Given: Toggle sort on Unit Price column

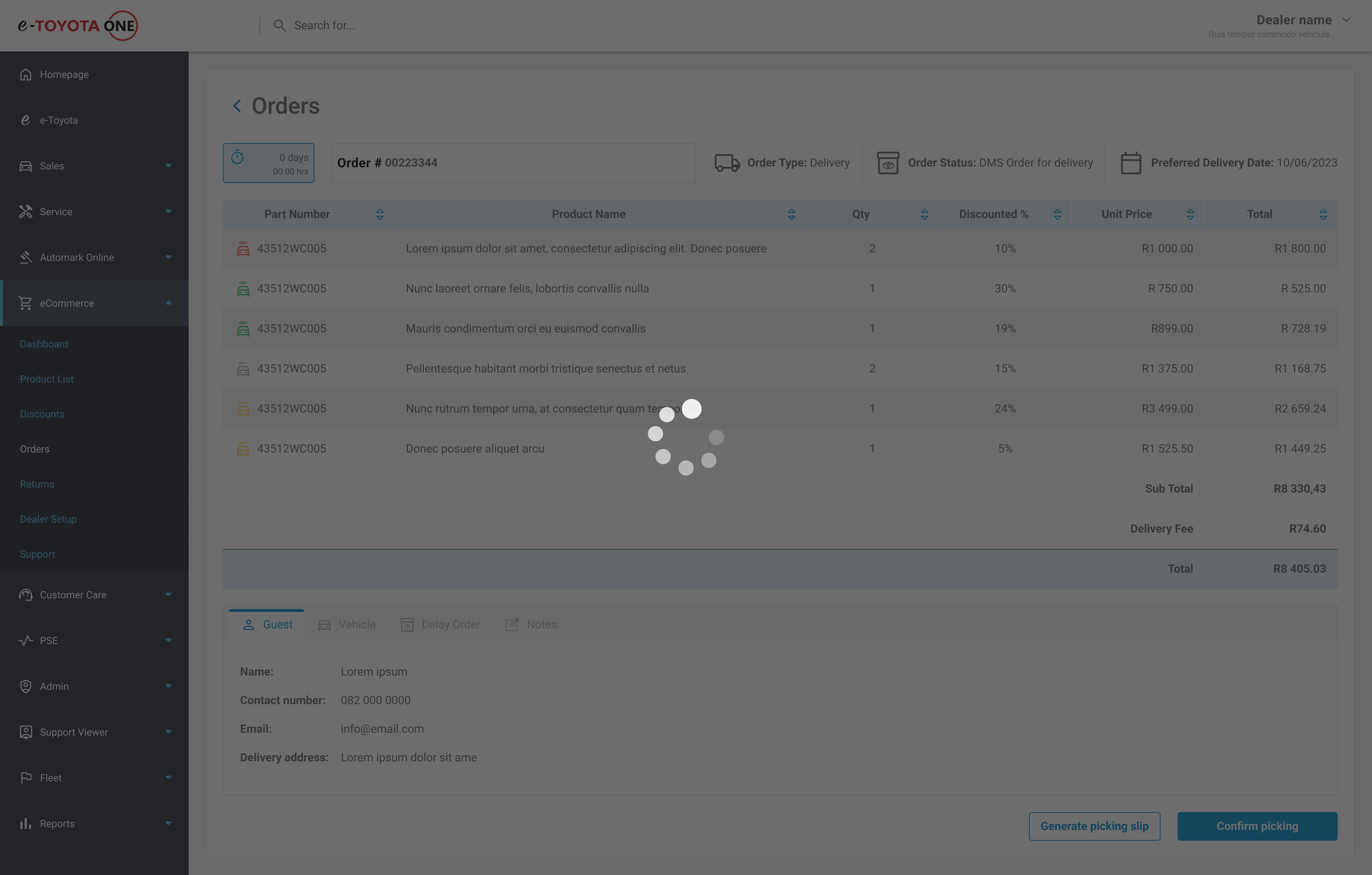Looking at the screenshot, I should [1190, 214].
